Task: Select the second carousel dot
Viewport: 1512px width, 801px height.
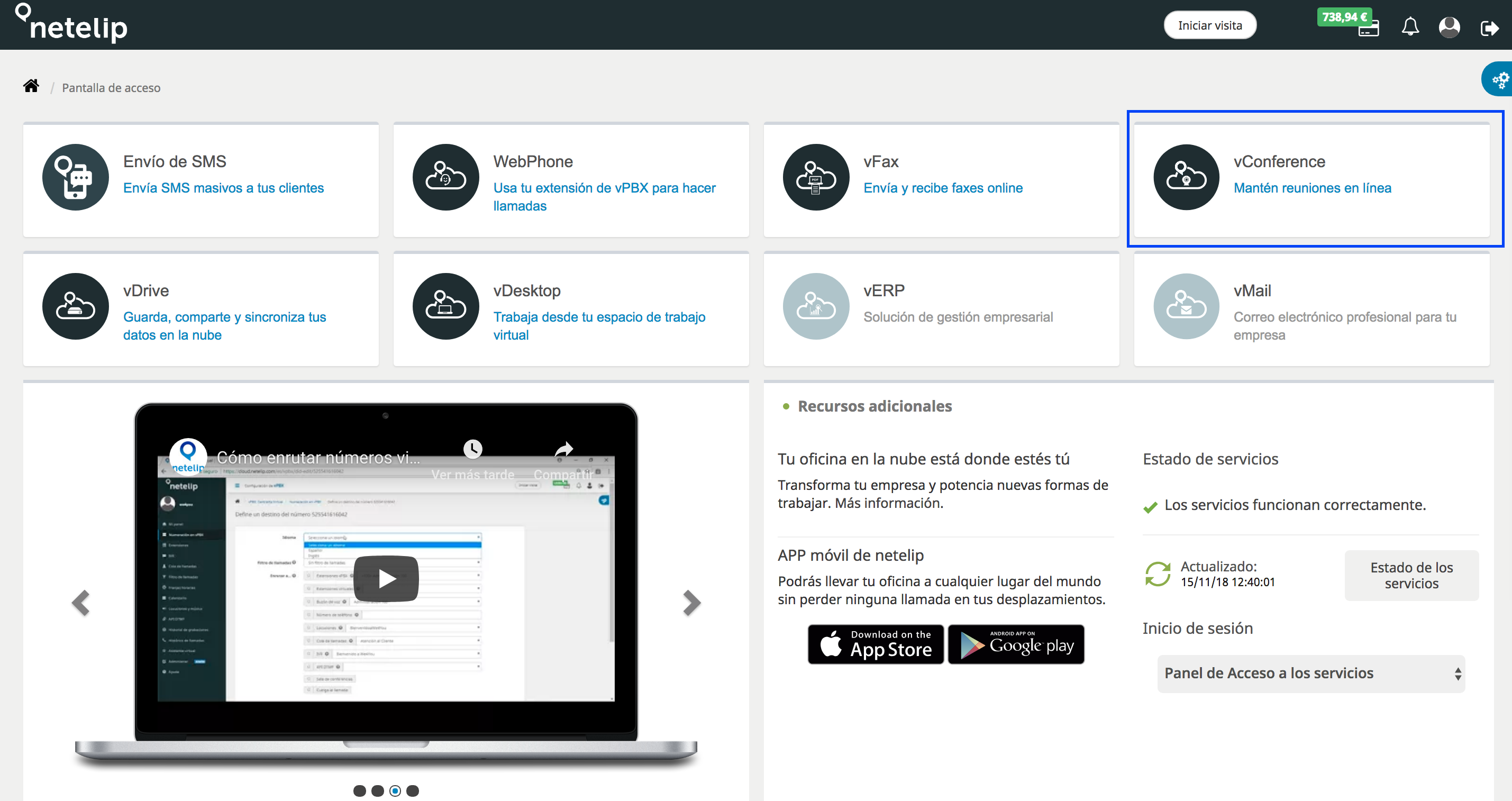Action: point(377,790)
